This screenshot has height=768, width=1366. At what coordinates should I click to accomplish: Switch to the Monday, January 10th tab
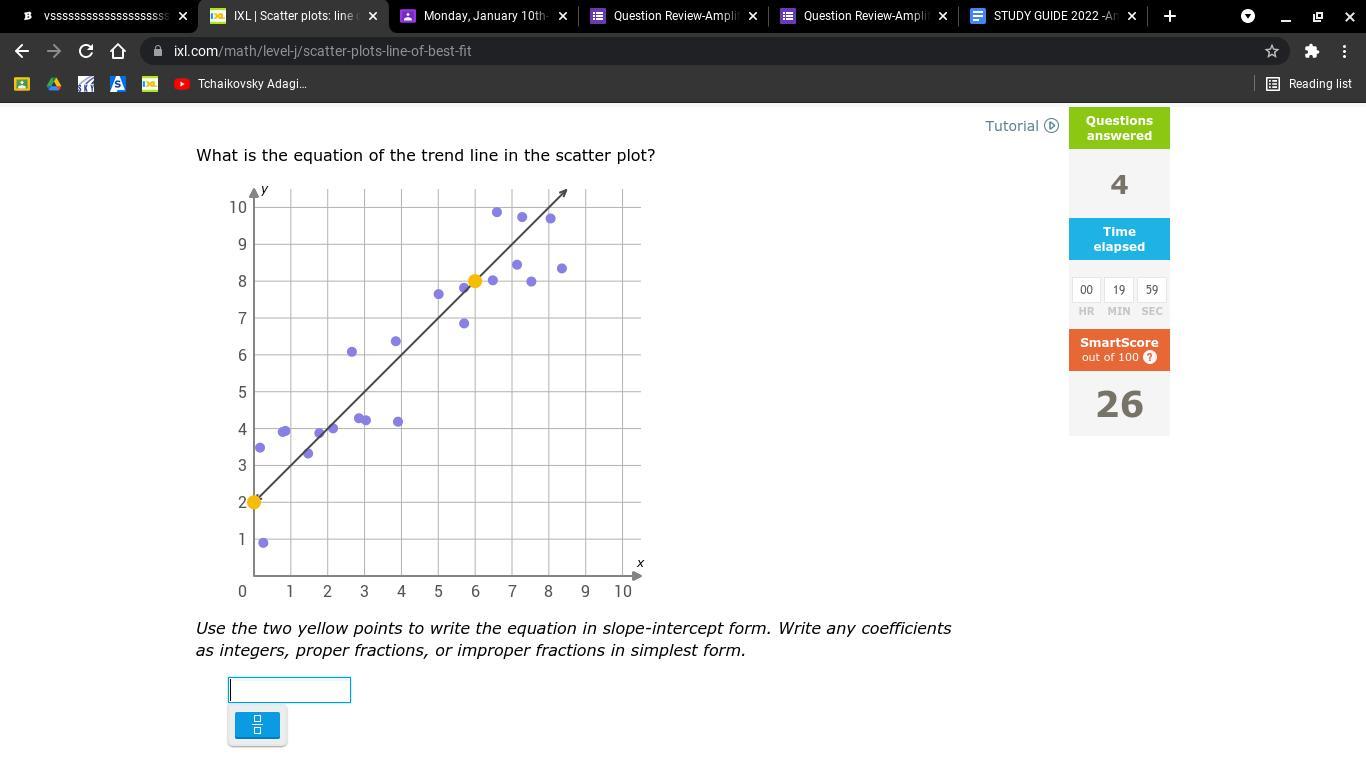tap(484, 16)
